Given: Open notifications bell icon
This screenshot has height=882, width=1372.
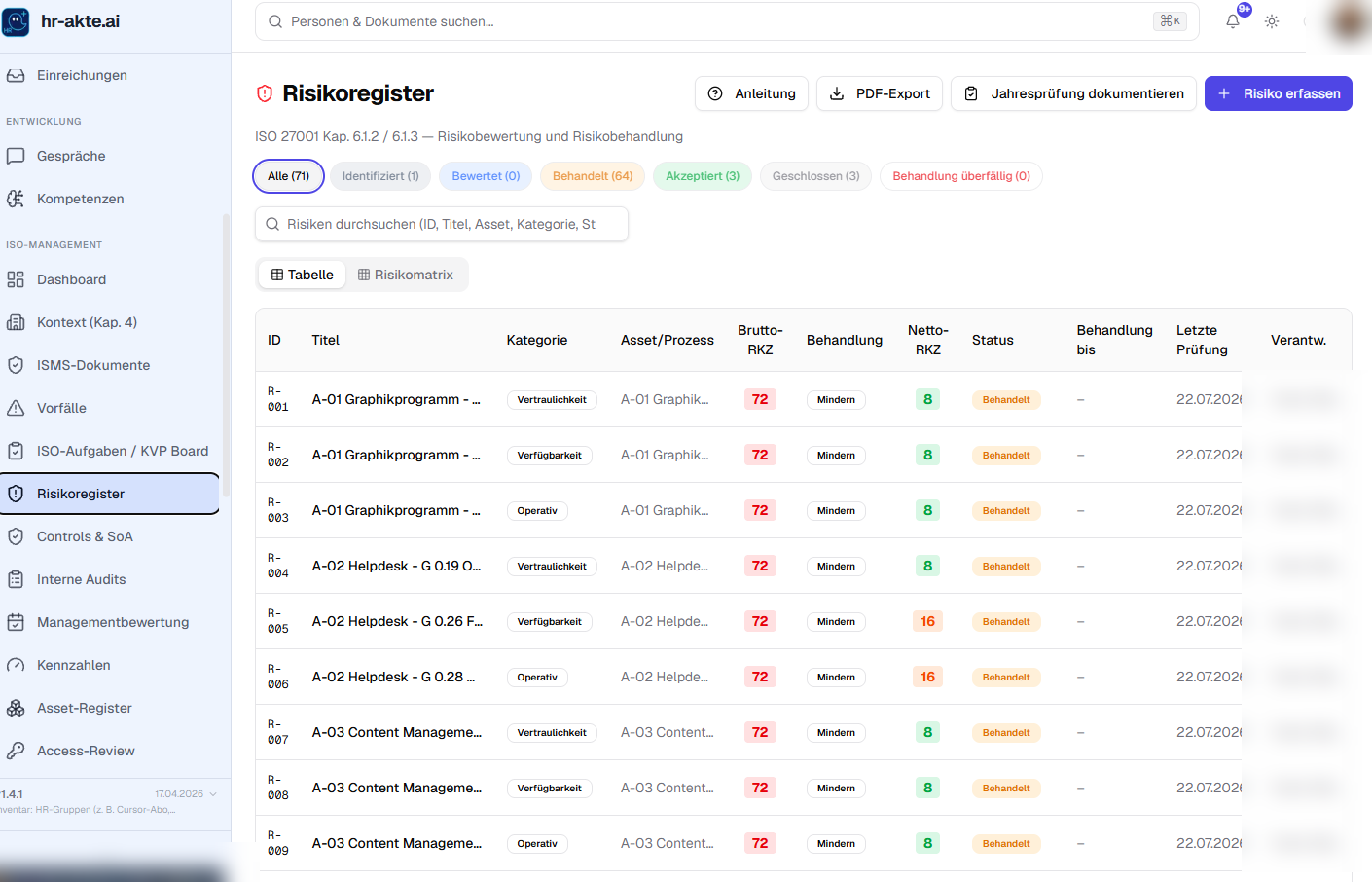Looking at the screenshot, I should [x=1233, y=21].
